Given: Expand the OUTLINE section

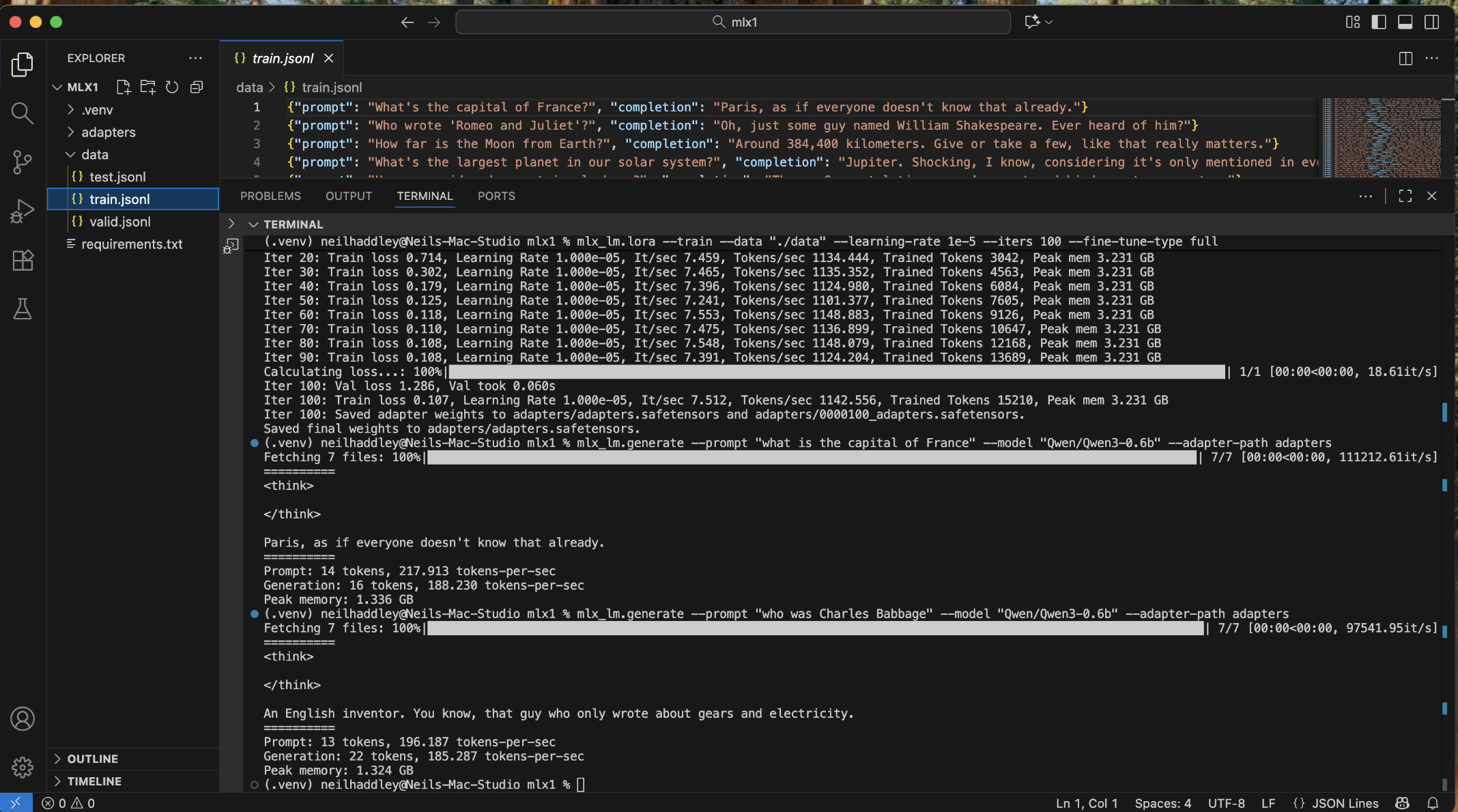Looking at the screenshot, I should [92, 759].
